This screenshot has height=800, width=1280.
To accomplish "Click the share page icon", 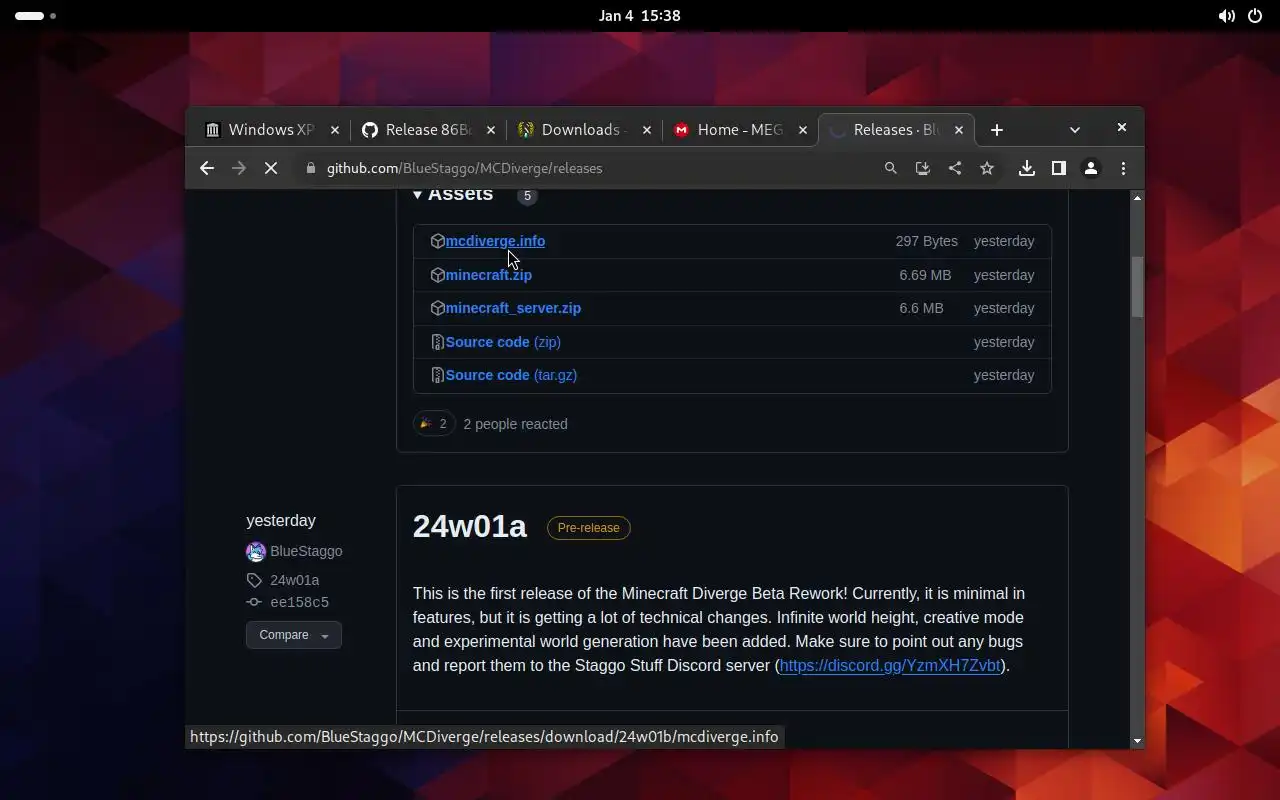I will [955, 169].
